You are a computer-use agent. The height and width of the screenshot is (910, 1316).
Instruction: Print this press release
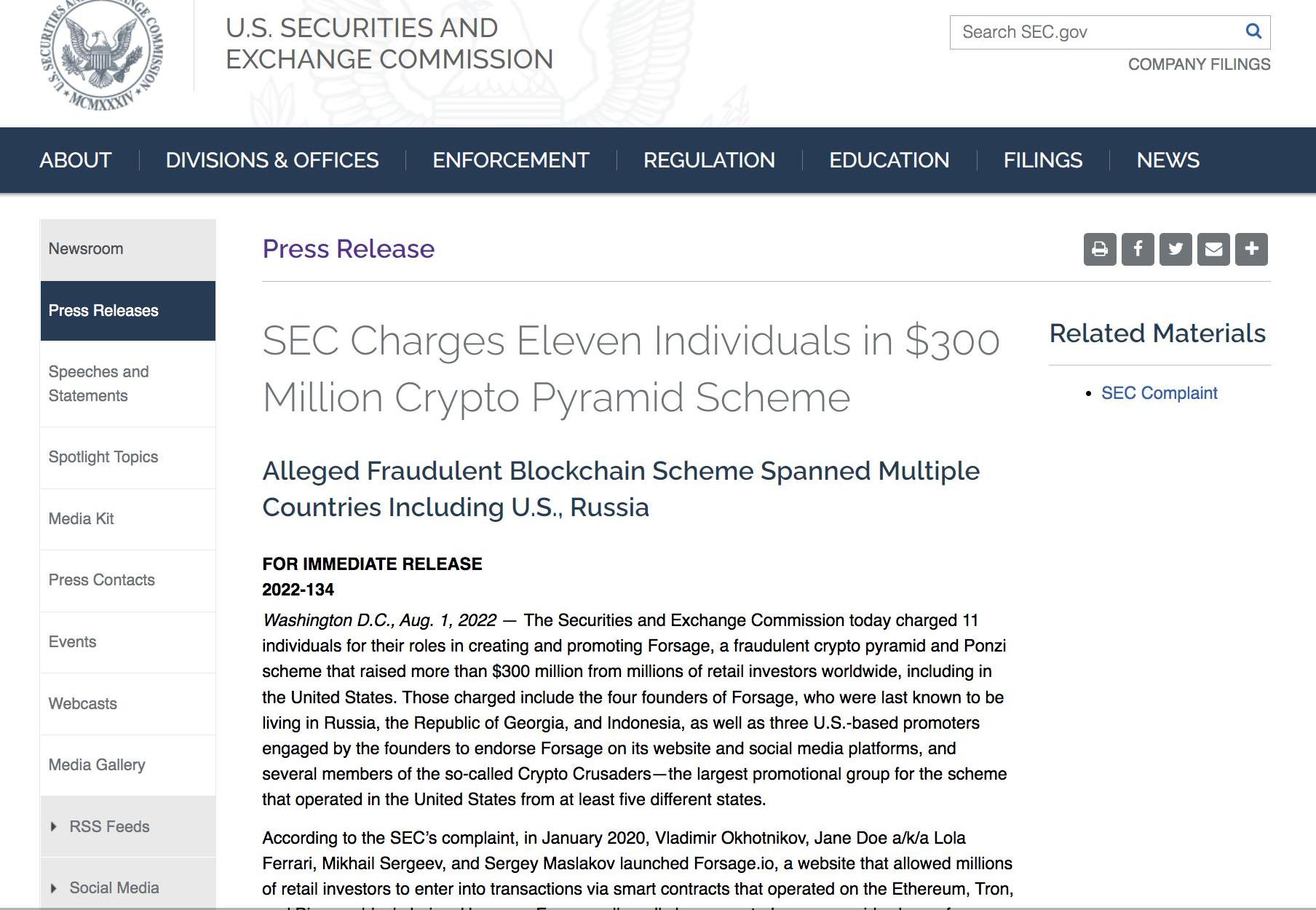1100,249
